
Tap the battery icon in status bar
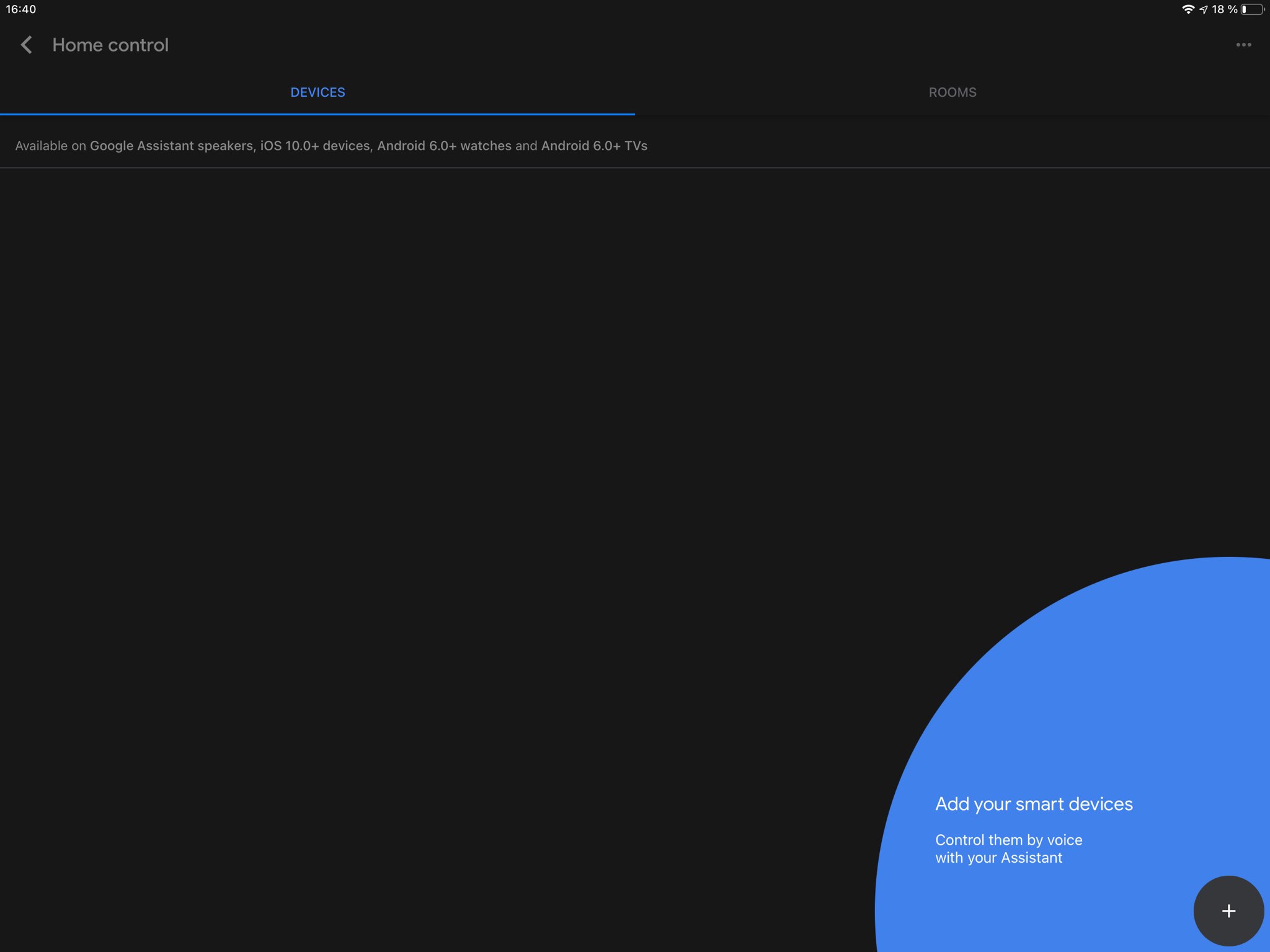point(1252,9)
